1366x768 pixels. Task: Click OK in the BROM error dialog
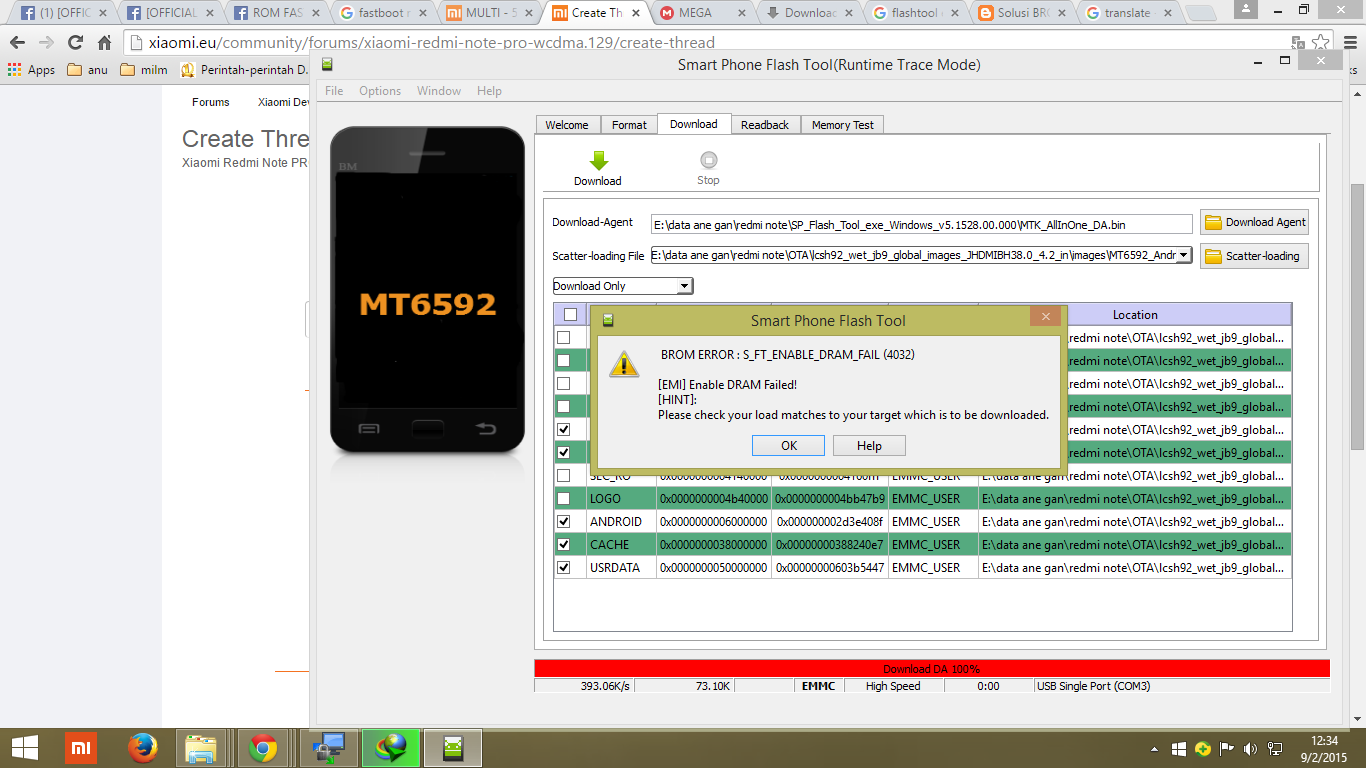[x=789, y=445]
